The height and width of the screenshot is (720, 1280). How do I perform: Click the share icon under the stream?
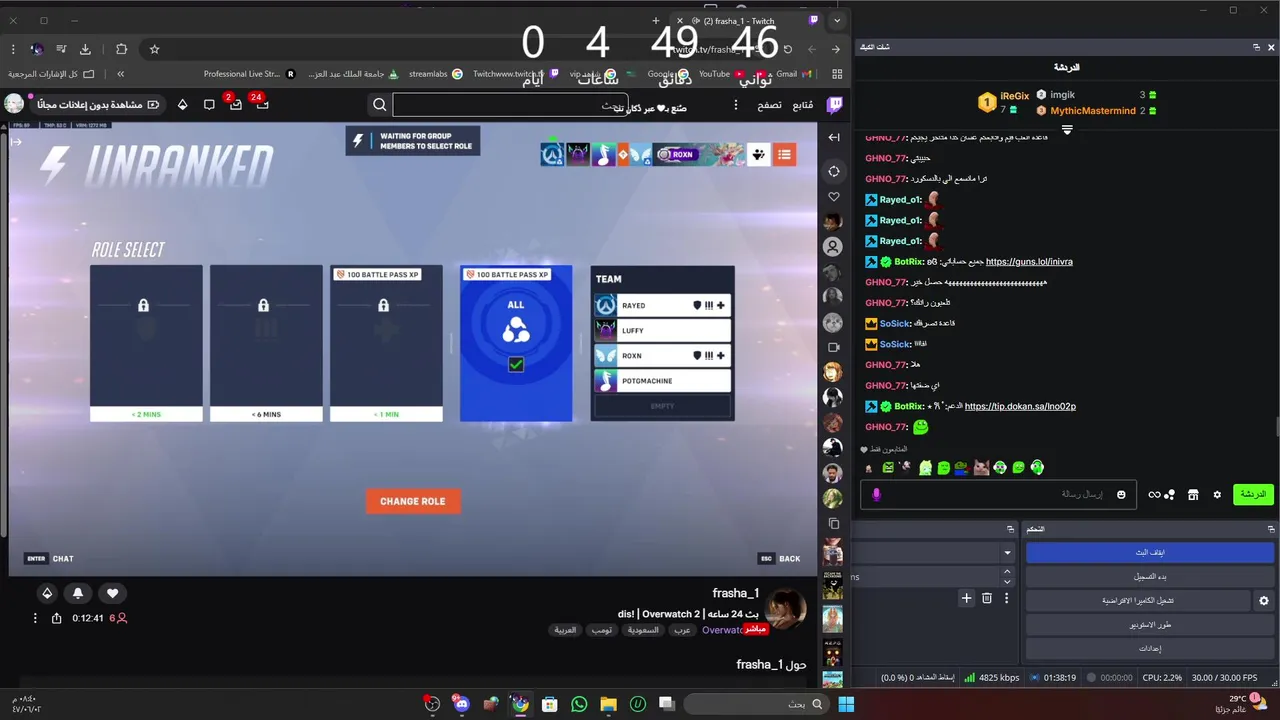pyautogui.click(x=57, y=618)
